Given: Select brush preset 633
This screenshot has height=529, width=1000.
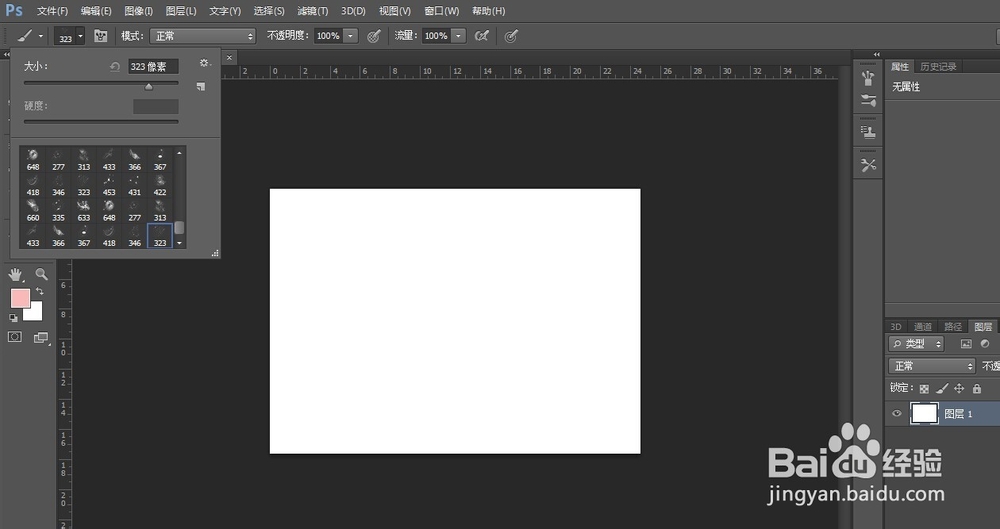Looking at the screenshot, I should [84, 211].
